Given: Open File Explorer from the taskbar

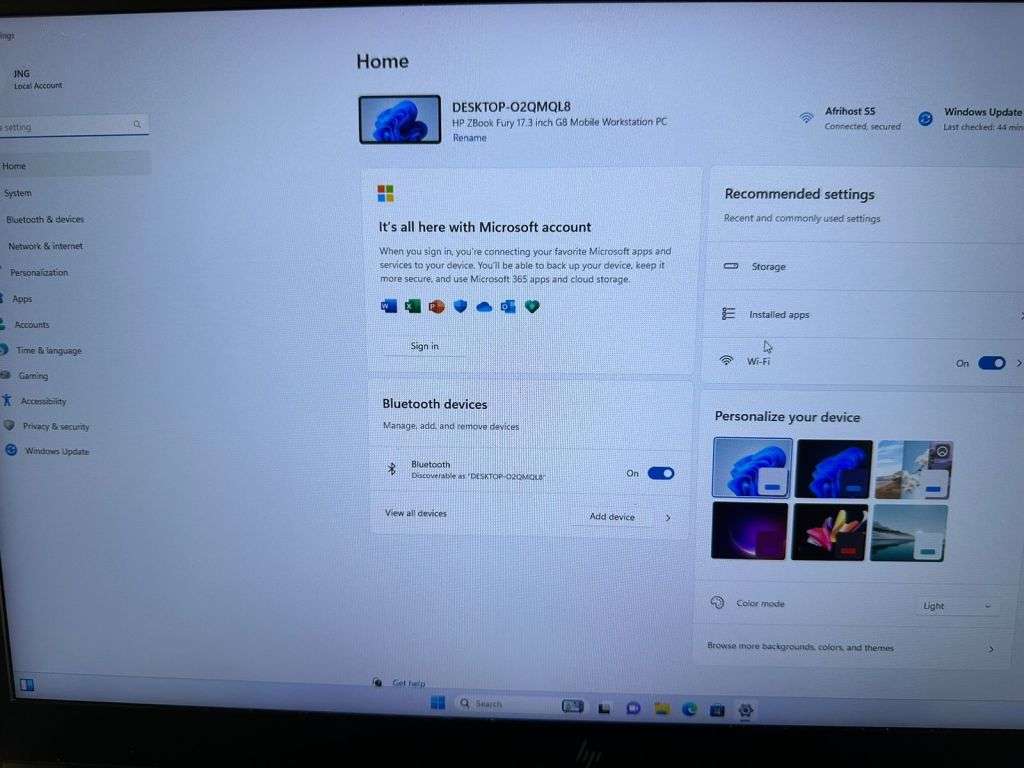Looking at the screenshot, I should tap(661, 708).
